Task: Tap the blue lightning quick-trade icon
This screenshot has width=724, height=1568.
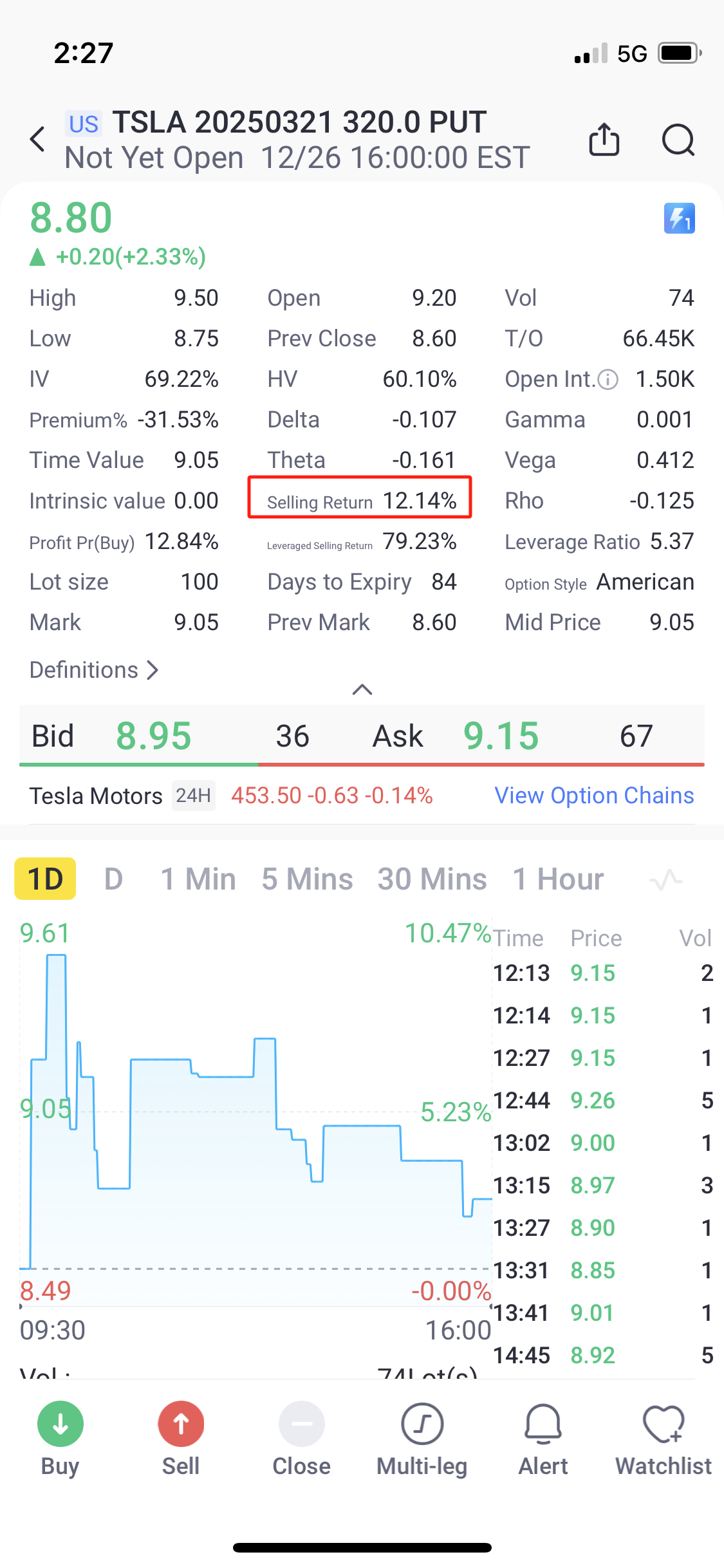Action: [x=679, y=218]
